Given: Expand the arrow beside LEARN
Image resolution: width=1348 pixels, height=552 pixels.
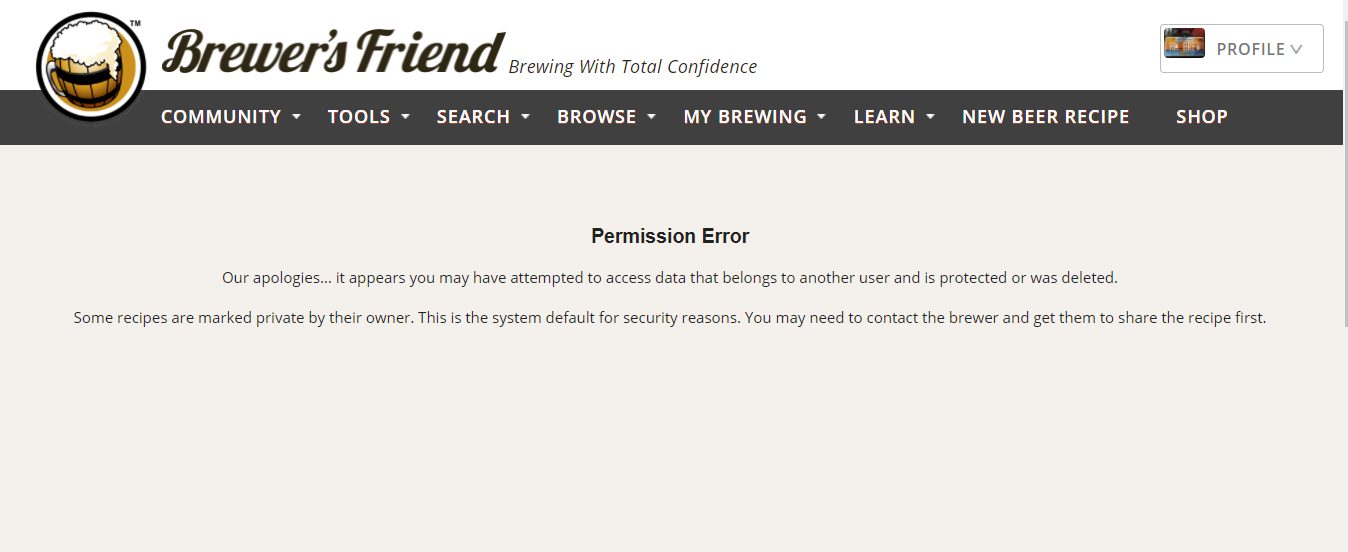Looking at the screenshot, I should (x=930, y=117).
